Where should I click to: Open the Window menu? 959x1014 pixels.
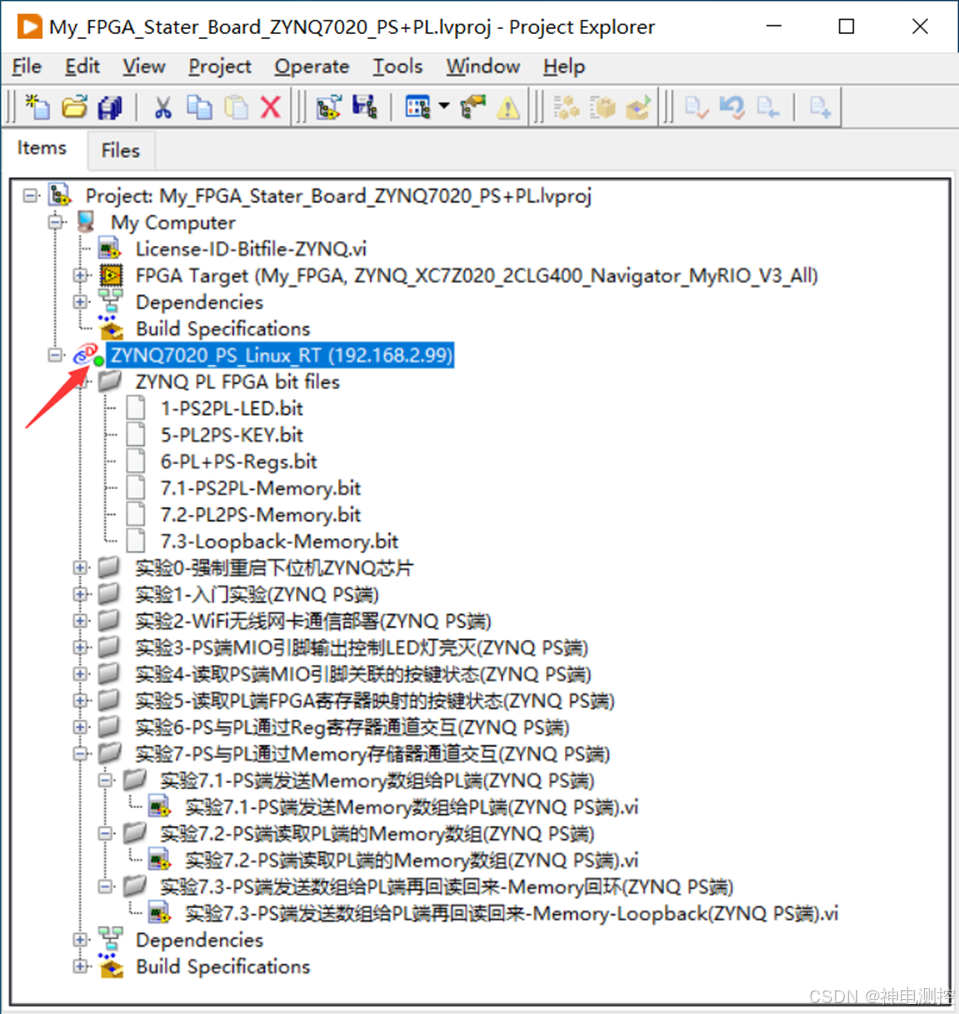point(483,66)
